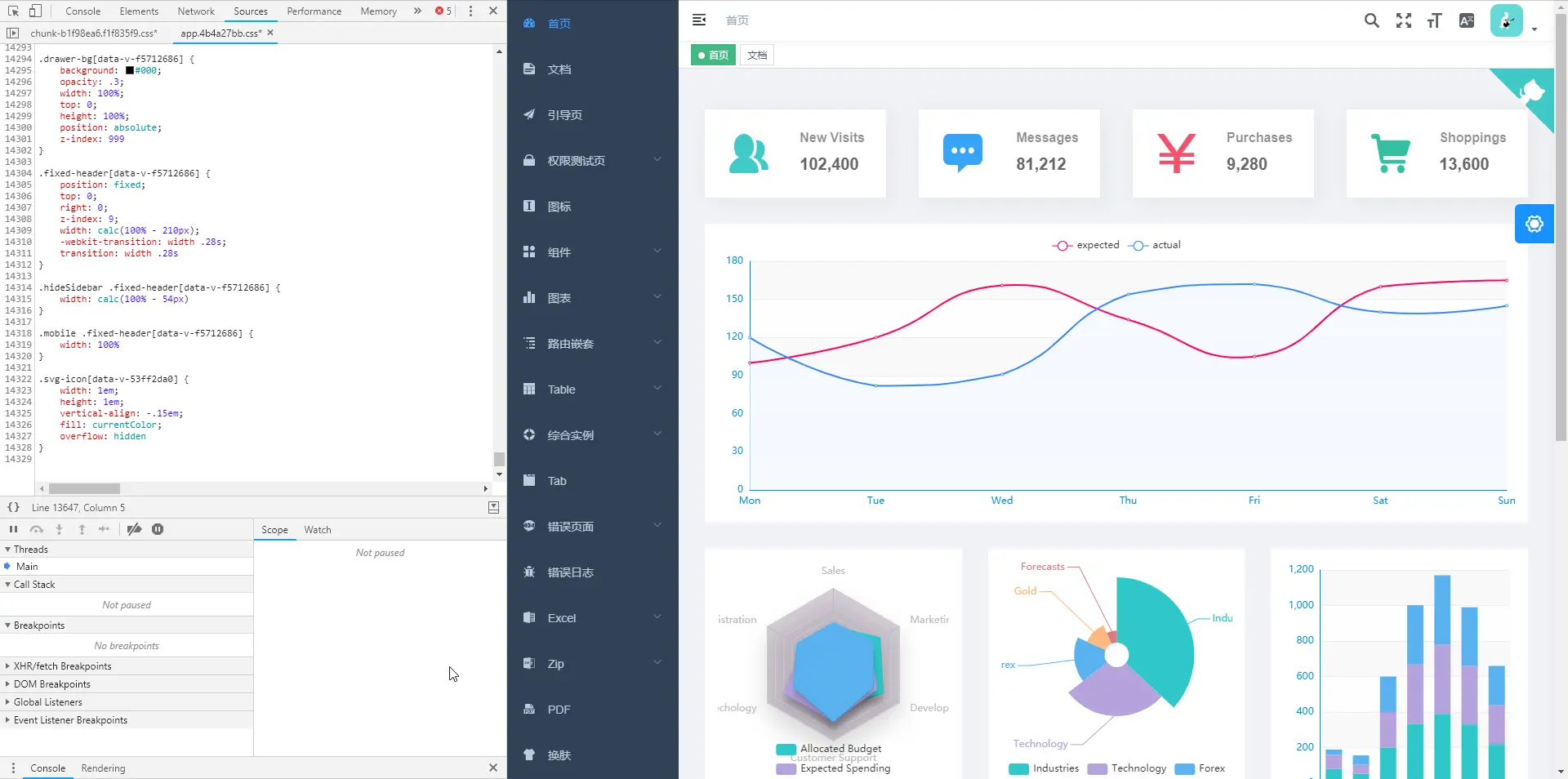Open the Network tab

coord(196,11)
